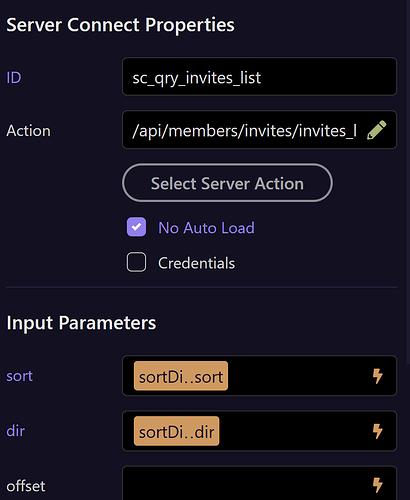Click the Input Parameters section heading

click(81, 323)
